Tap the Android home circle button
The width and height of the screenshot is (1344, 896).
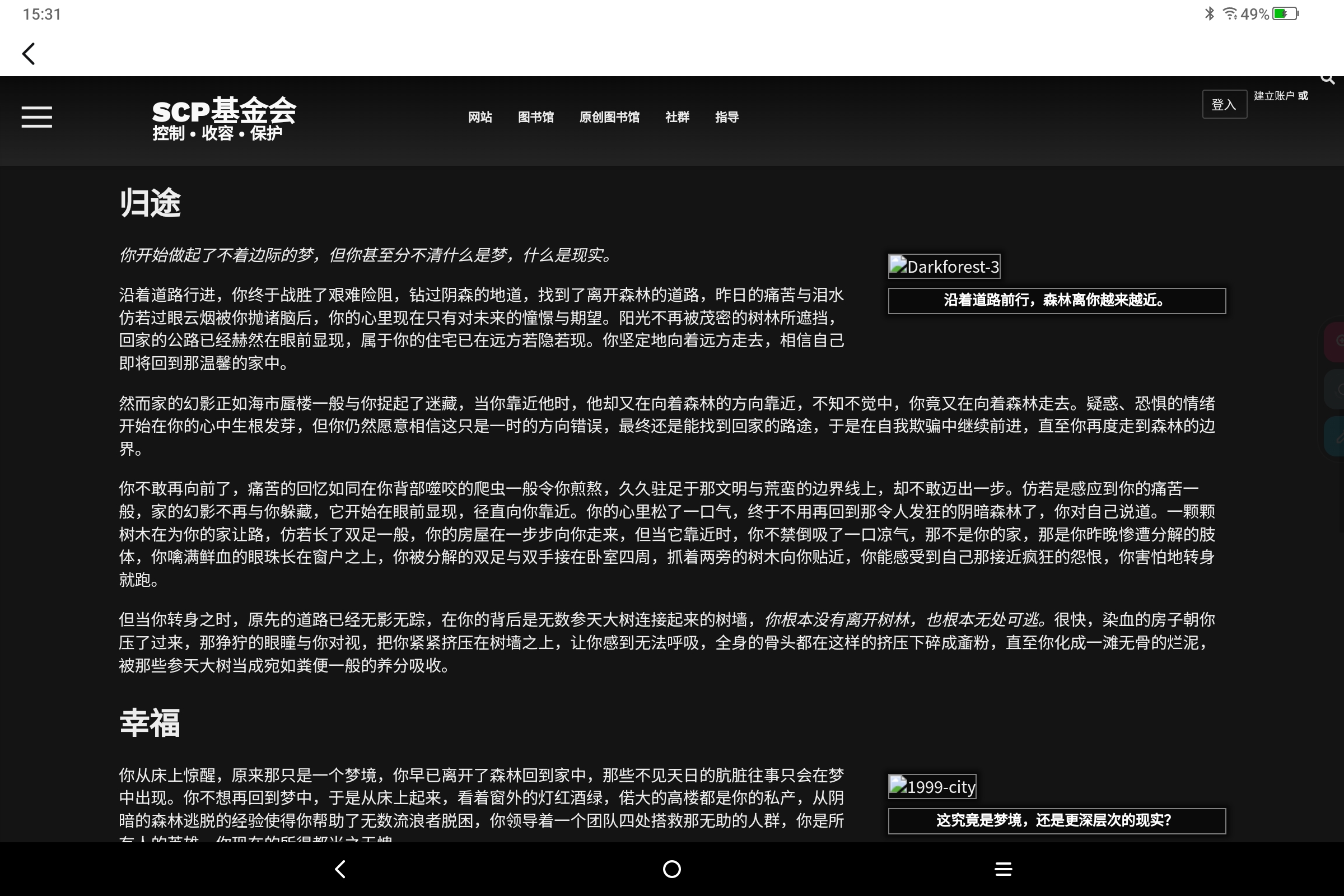pyautogui.click(x=671, y=869)
